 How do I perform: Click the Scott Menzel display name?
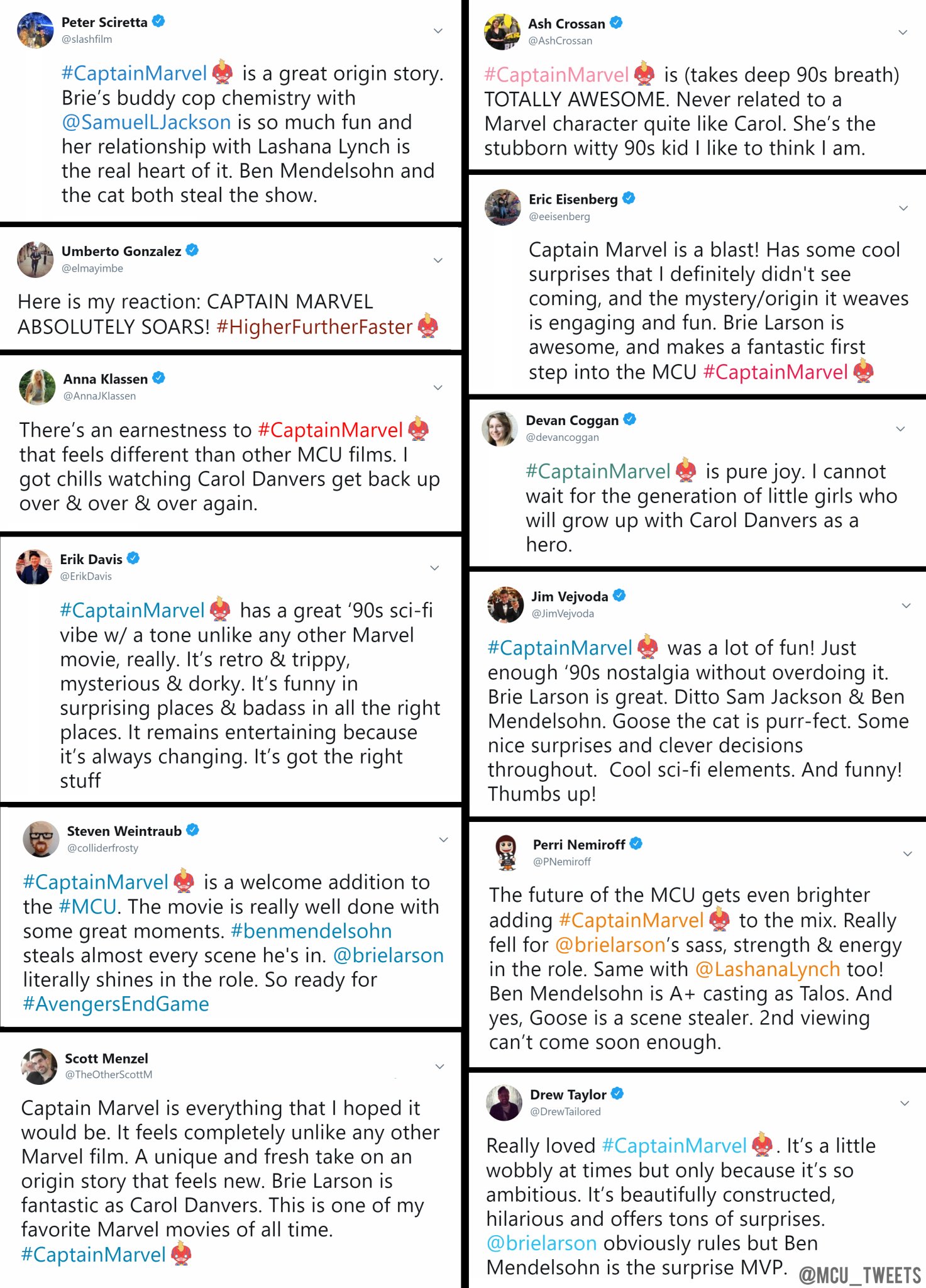point(106,1058)
